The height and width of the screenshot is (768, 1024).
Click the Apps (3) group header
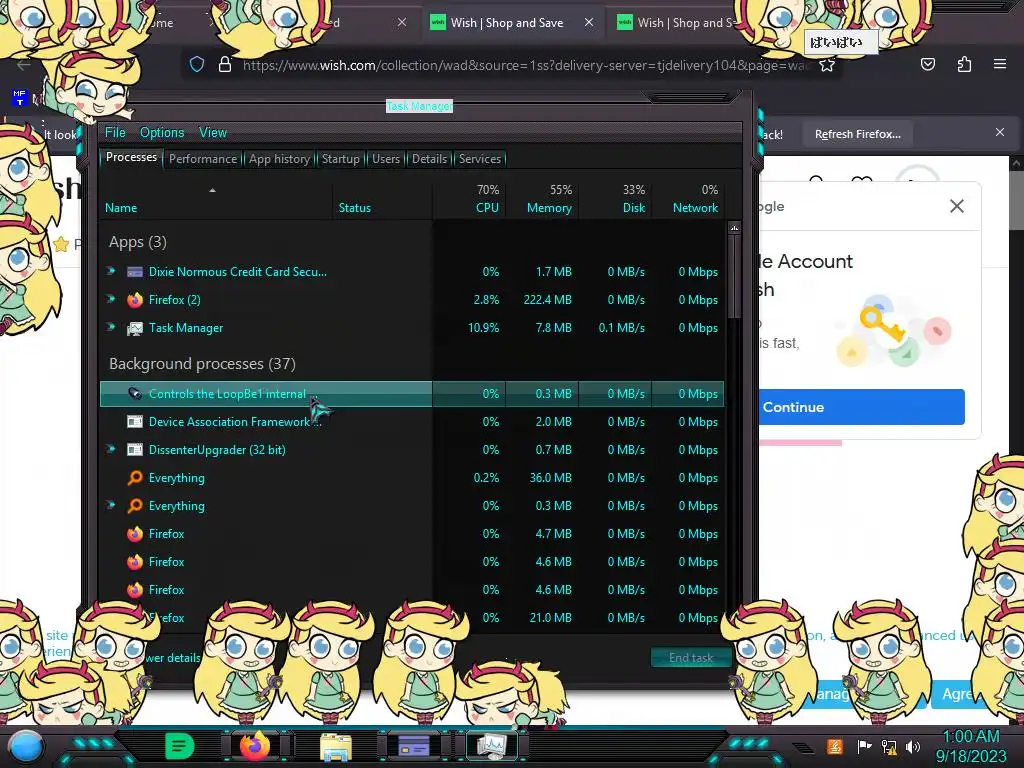click(x=138, y=242)
